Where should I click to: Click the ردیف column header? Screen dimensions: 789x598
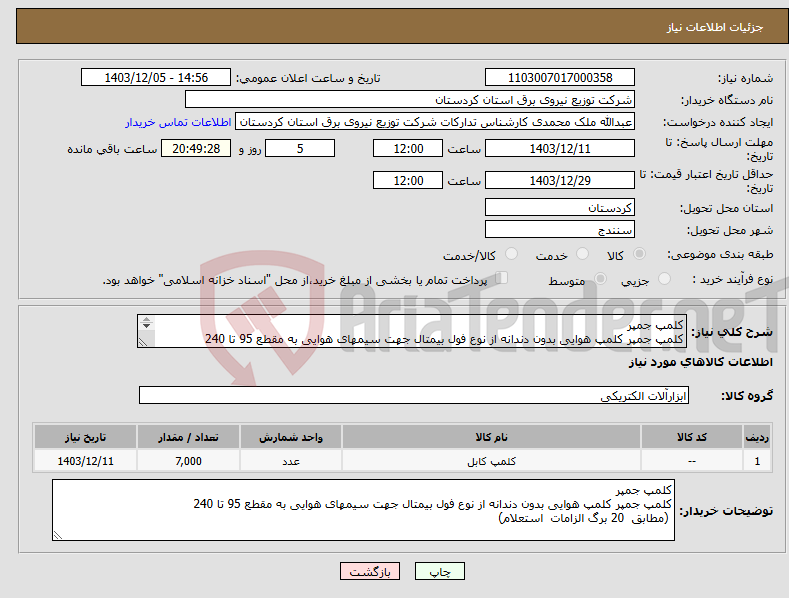[757, 437]
